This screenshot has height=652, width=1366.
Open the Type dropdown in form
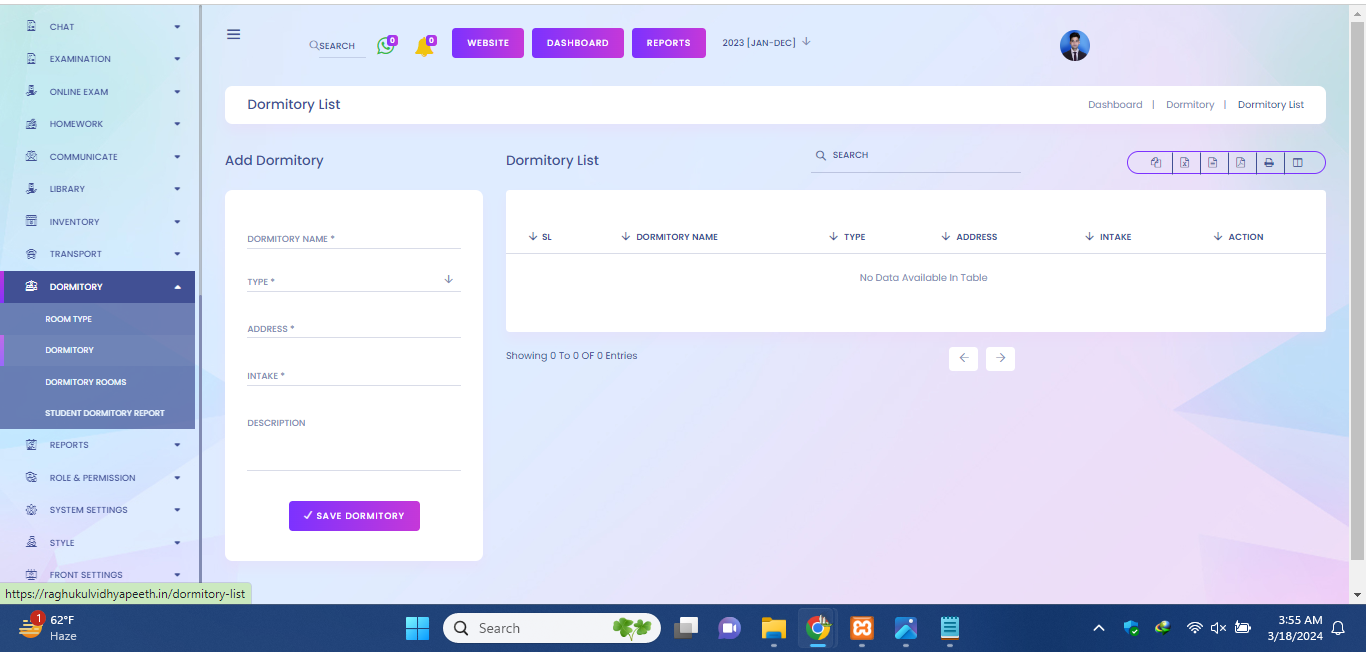coord(353,281)
